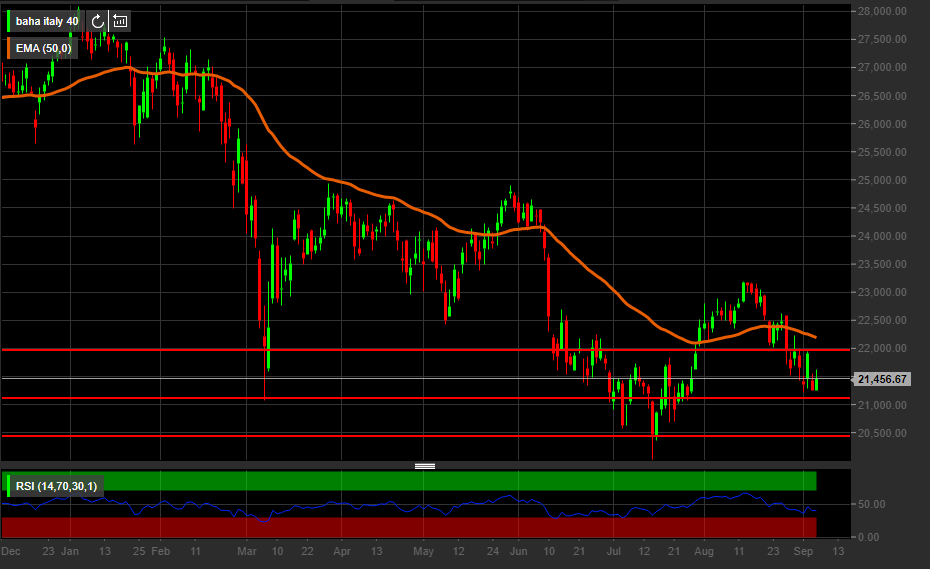Screen dimensions: 930x569
Task: Click the refresh chart icon
Action: (x=97, y=22)
